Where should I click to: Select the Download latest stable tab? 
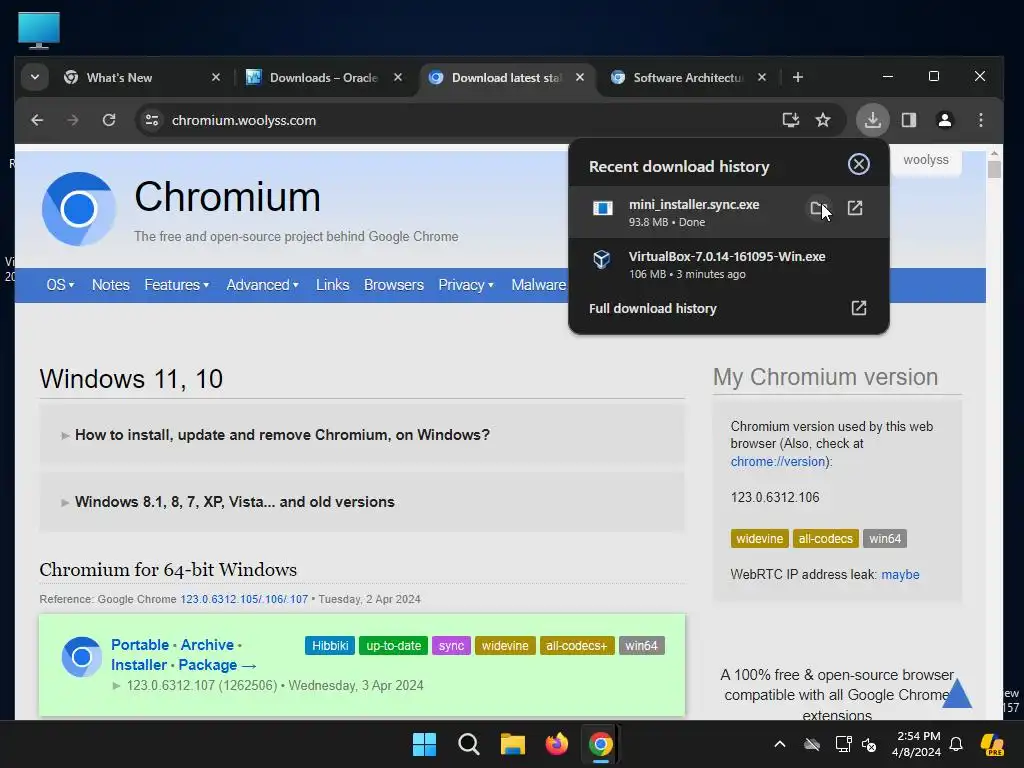pyautogui.click(x=506, y=77)
